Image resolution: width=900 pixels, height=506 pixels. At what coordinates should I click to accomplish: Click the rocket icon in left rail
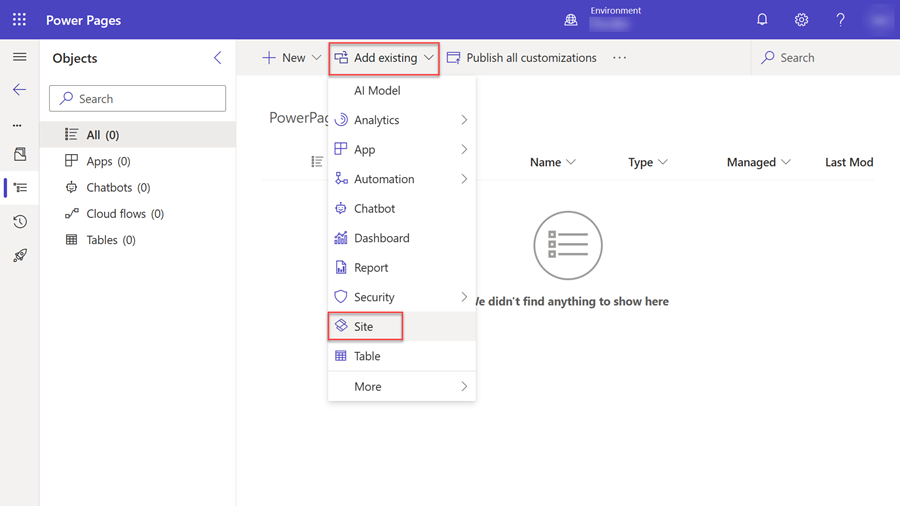point(19,256)
